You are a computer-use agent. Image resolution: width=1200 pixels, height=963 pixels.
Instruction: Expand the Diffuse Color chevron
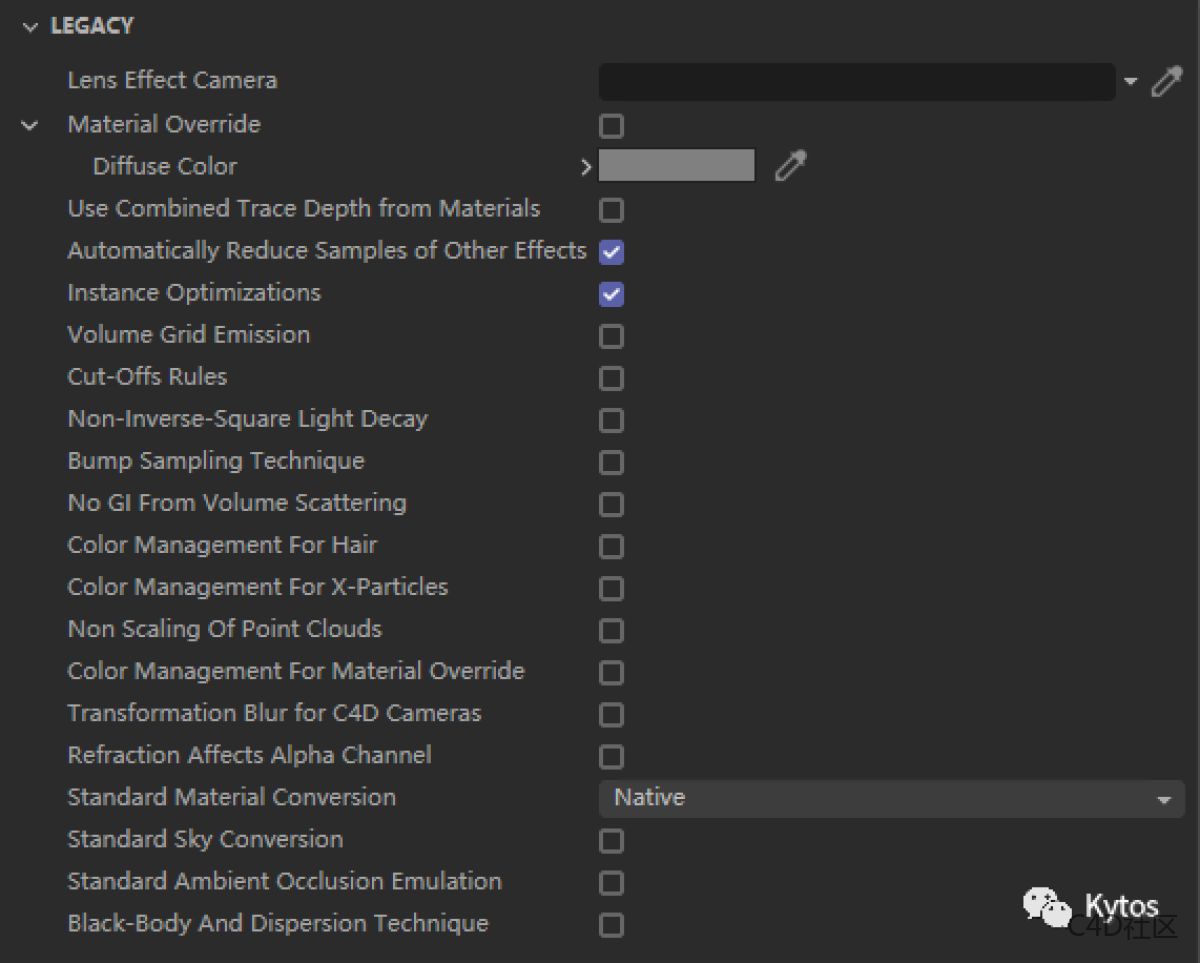pos(586,167)
